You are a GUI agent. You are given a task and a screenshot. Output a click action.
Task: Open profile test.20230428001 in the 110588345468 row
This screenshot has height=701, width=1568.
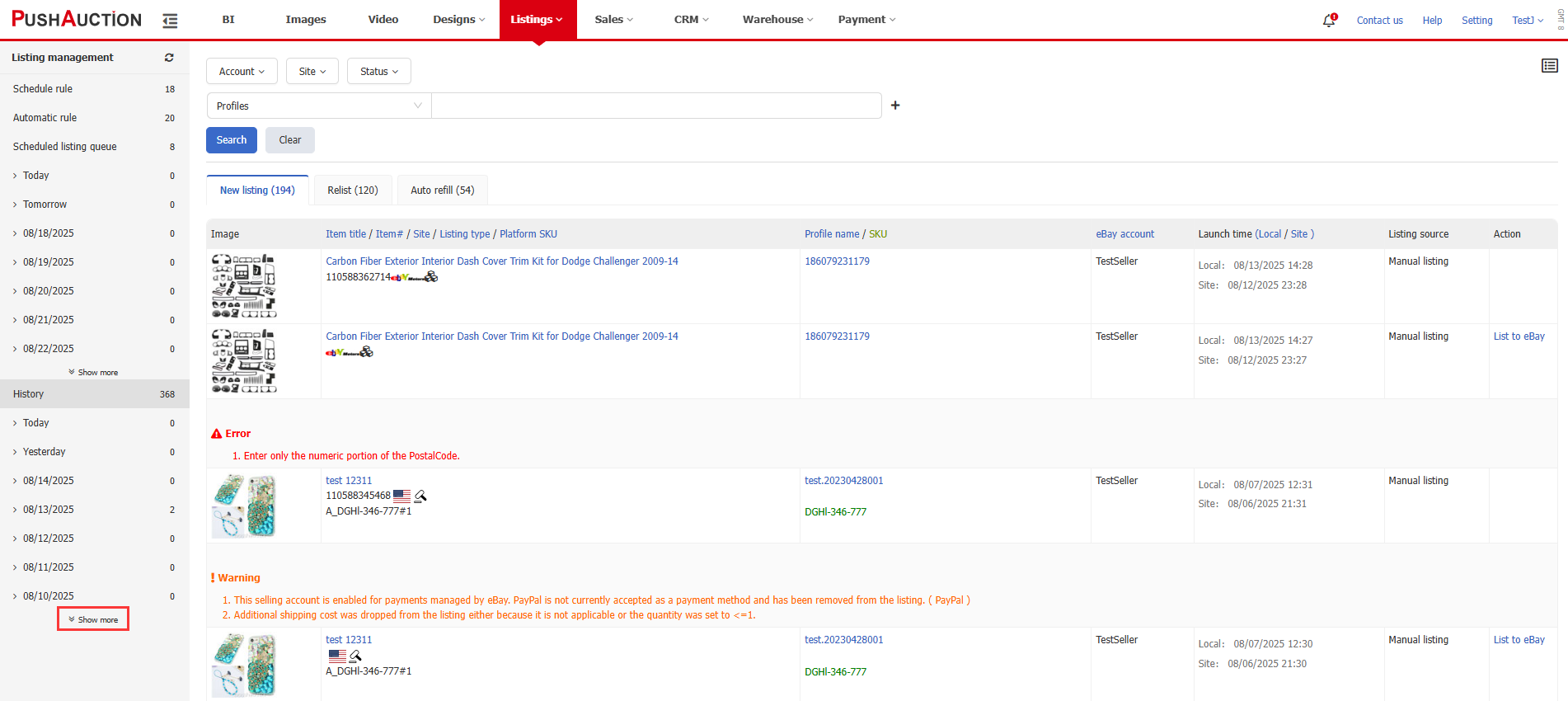click(844, 481)
